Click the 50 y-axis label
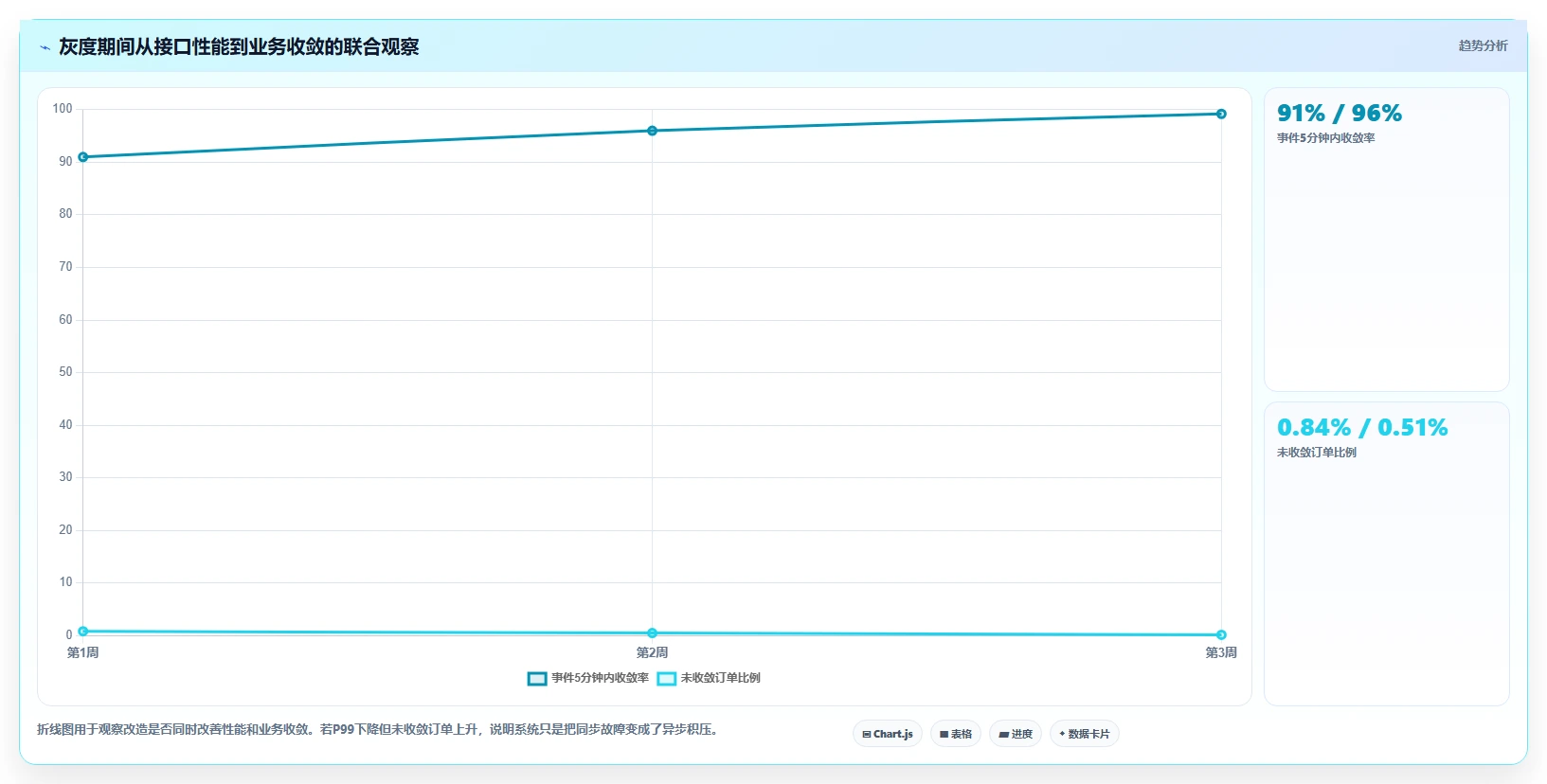The width and height of the screenshot is (1547, 784). [65, 372]
